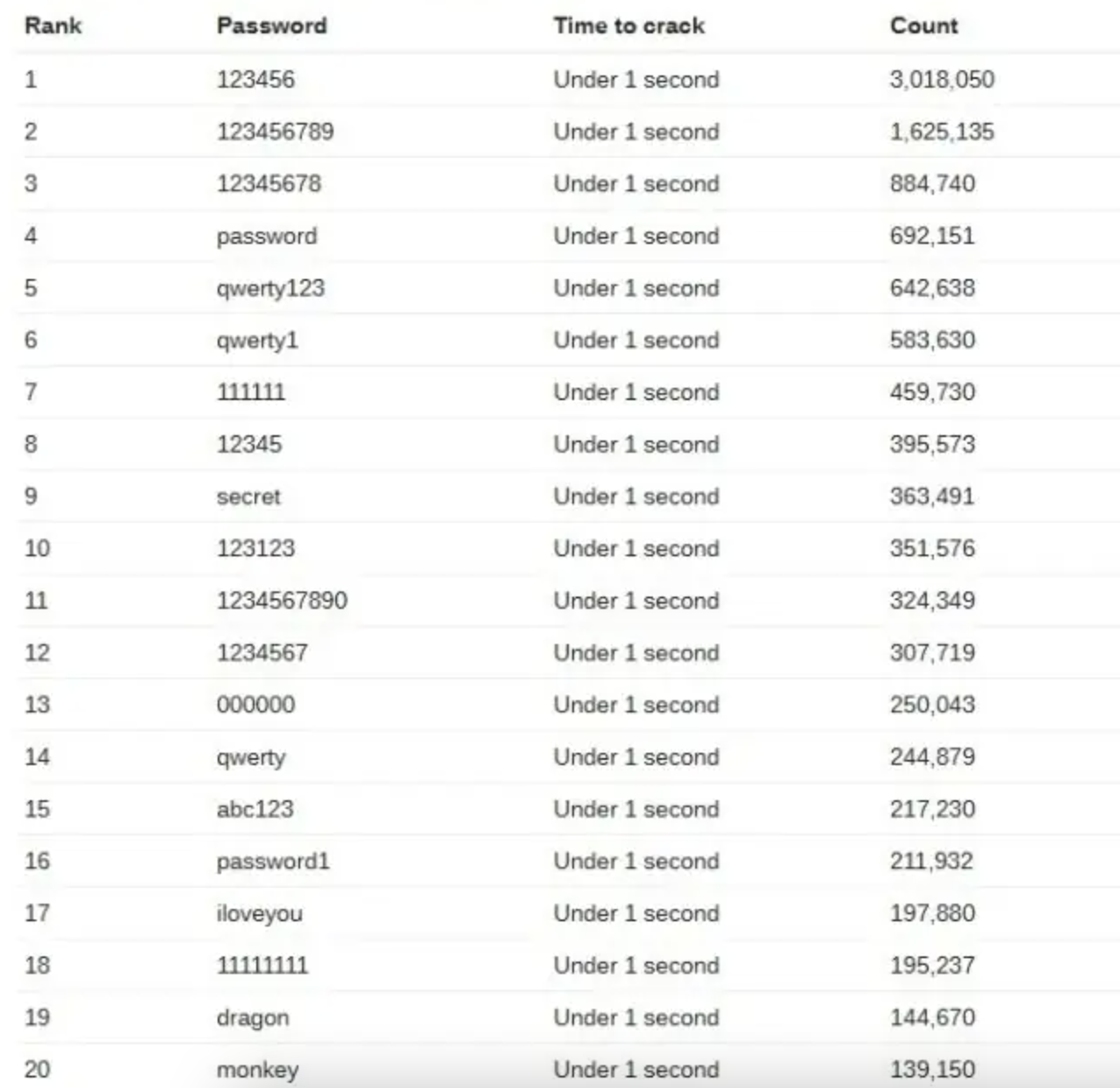Click the password 'secret' in row 9
Viewport: 1120px width, 1088px height.
tap(248, 497)
